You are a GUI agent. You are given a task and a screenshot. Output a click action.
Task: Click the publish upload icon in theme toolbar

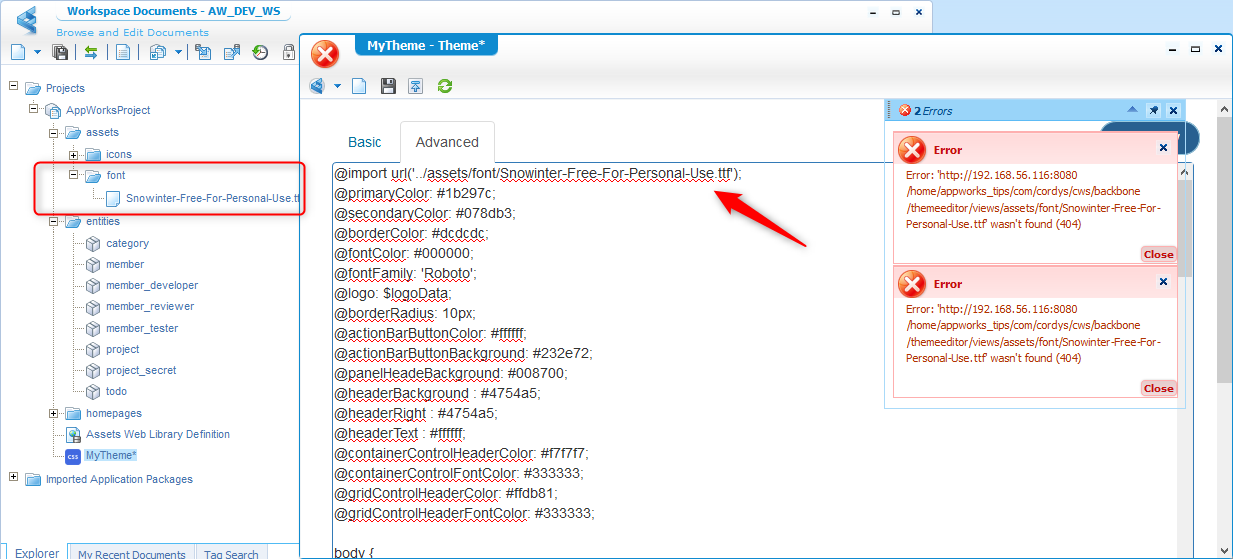pyautogui.click(x=416, y=86)
